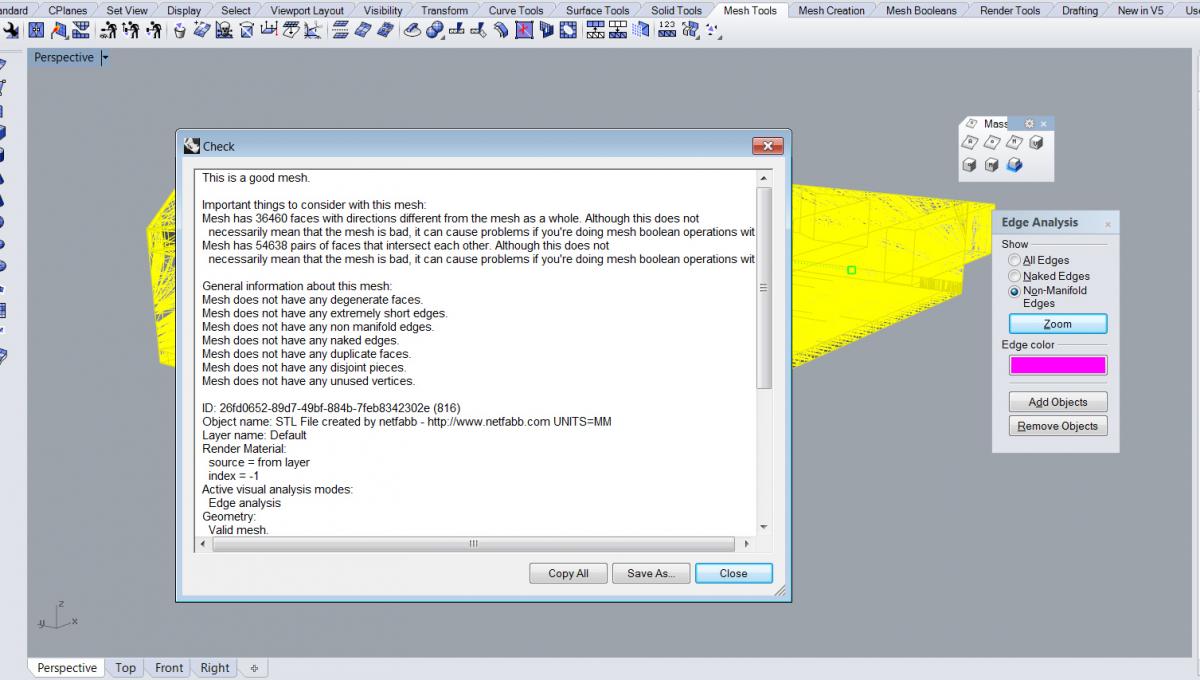Switch to CPlanes toolbar tab
Viewport: 1200px width, 680px height.
pyautogui.click(x=67, y=10)
